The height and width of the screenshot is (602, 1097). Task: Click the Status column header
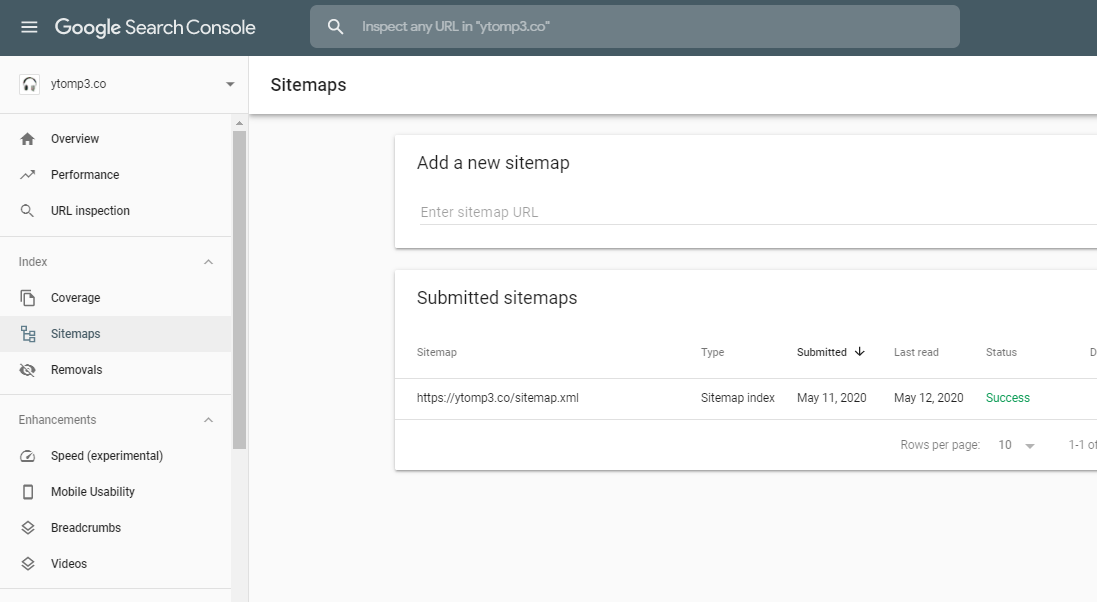[x=1001, y=352]
